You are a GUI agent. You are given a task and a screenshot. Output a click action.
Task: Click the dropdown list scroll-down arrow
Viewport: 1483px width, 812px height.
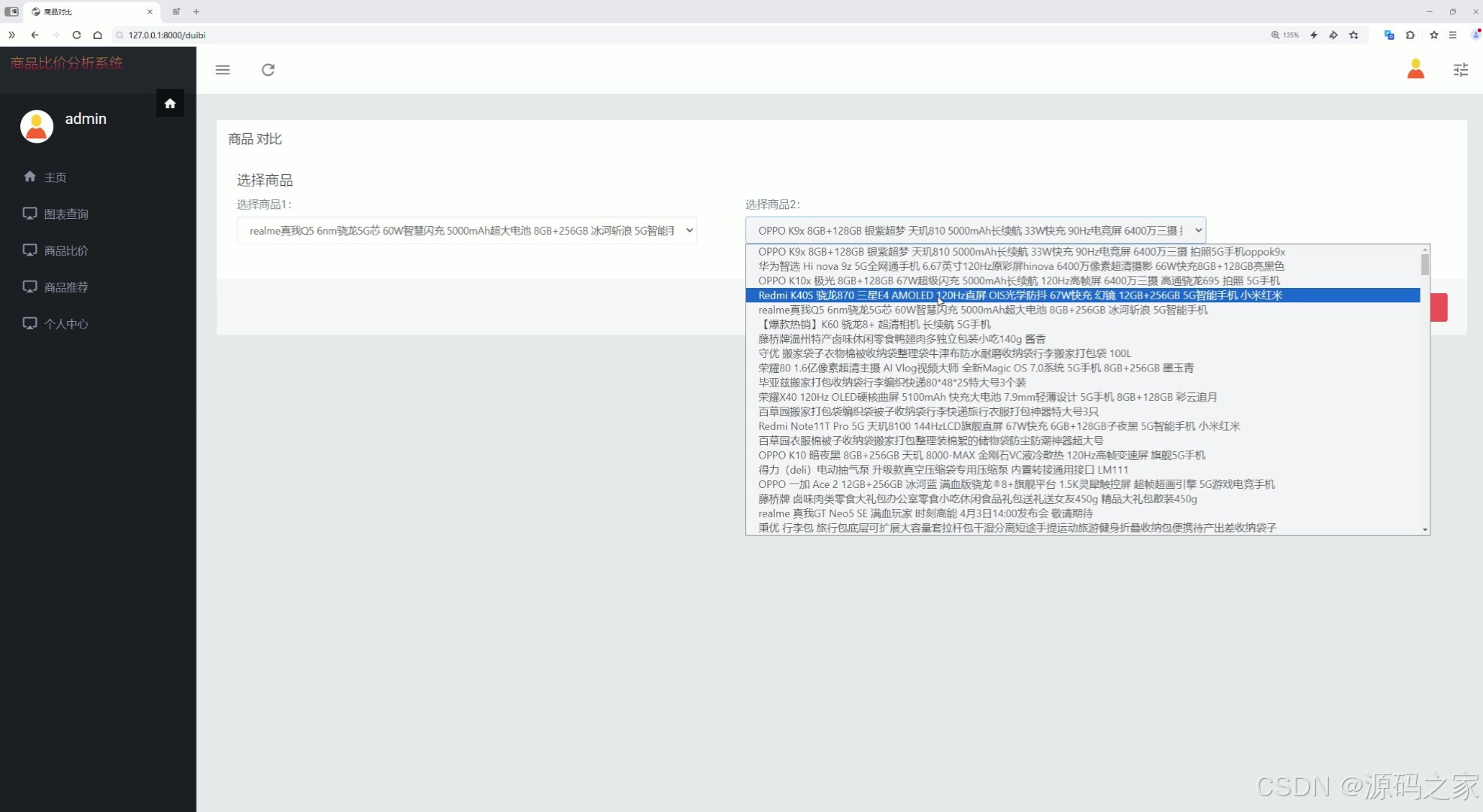coord(1425,530)
